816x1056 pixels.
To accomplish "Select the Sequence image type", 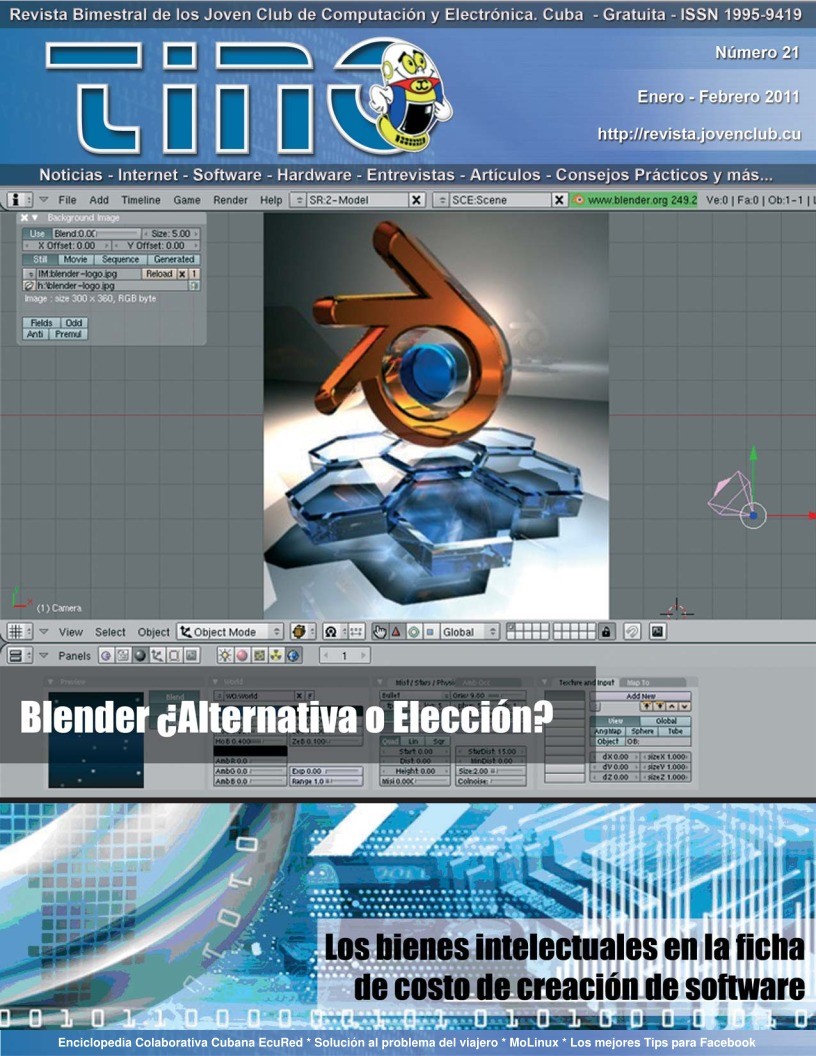I will point(121,259).
